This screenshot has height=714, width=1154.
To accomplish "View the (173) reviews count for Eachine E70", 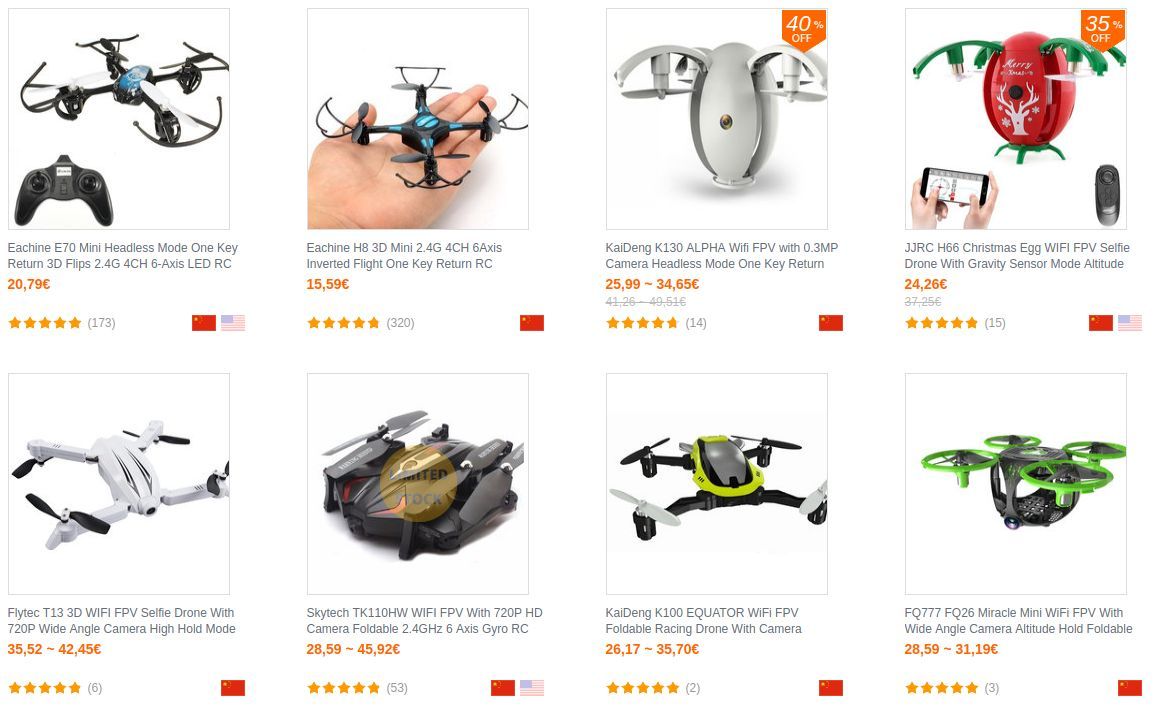I will coord(102,322).
